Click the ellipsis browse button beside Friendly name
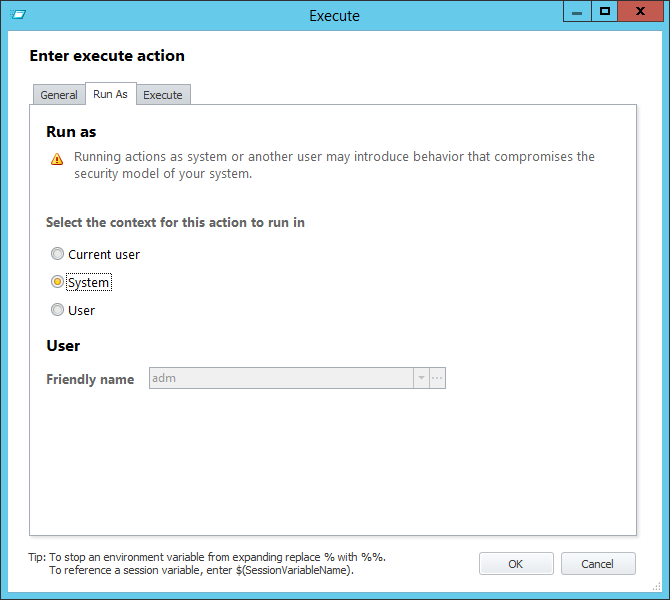This screenshot has height=600, width=670. (437, 378)
